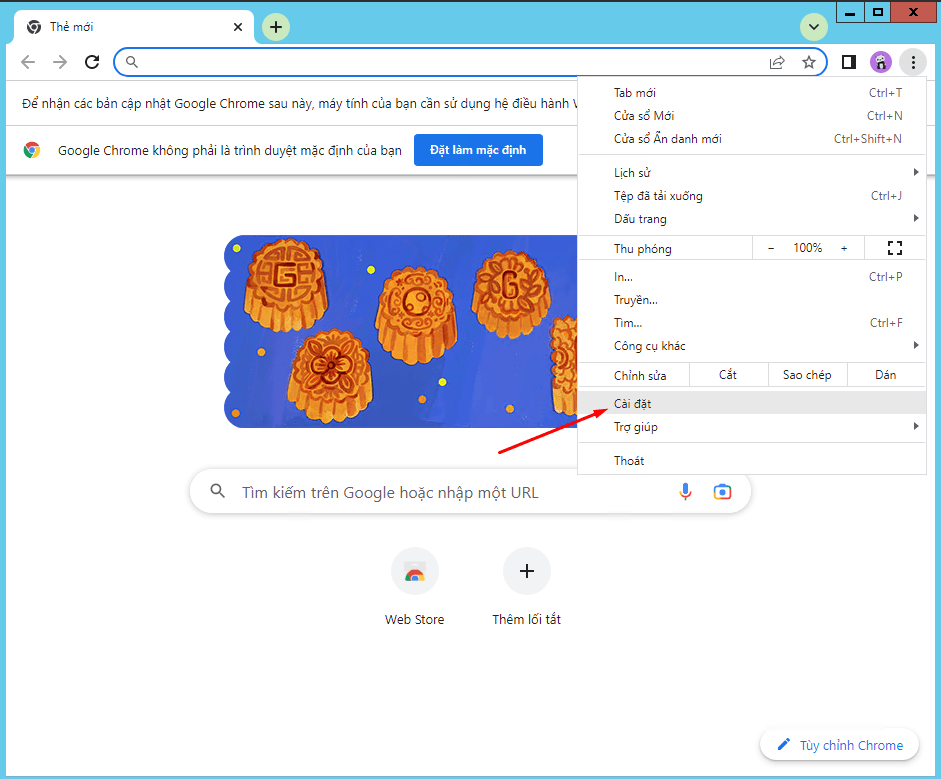Click the Google Lens camera search icon
This screenshot has width=941, height=779.
point(722,492)
